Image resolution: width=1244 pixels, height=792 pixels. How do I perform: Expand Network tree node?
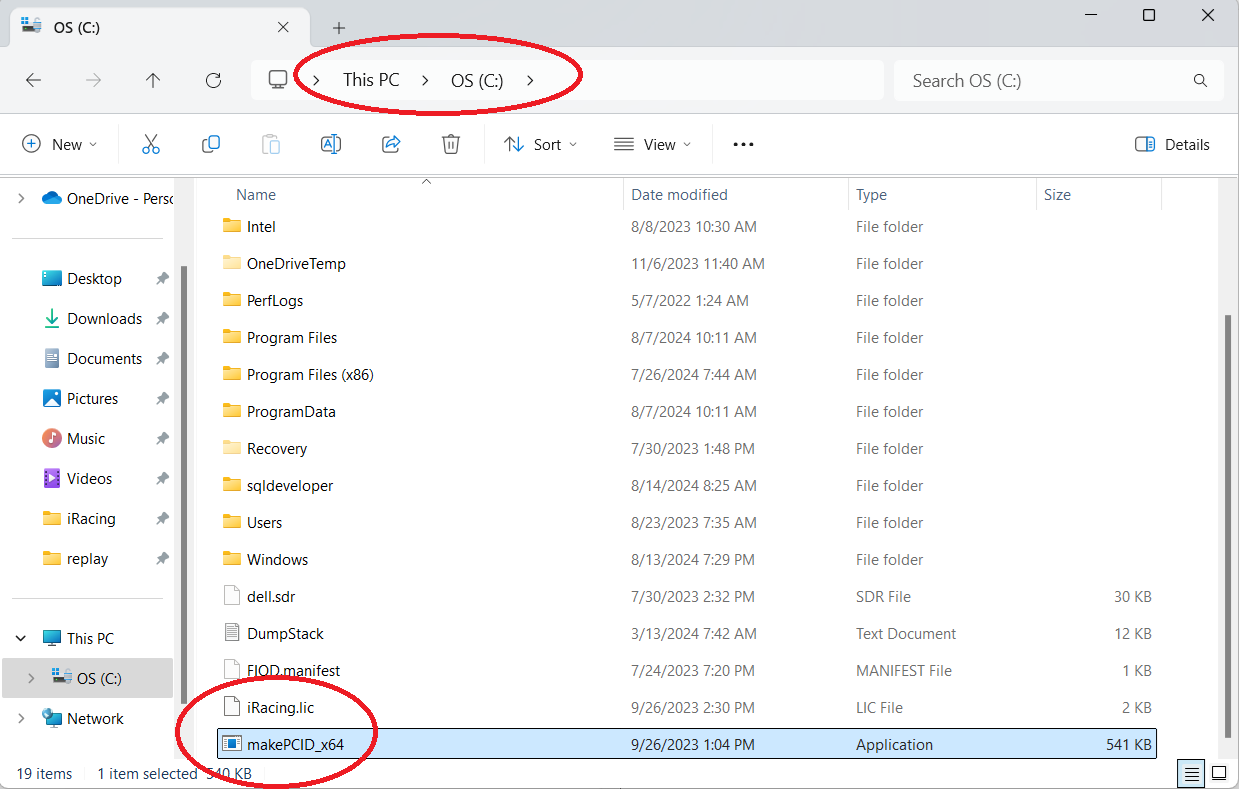(21, 718)
